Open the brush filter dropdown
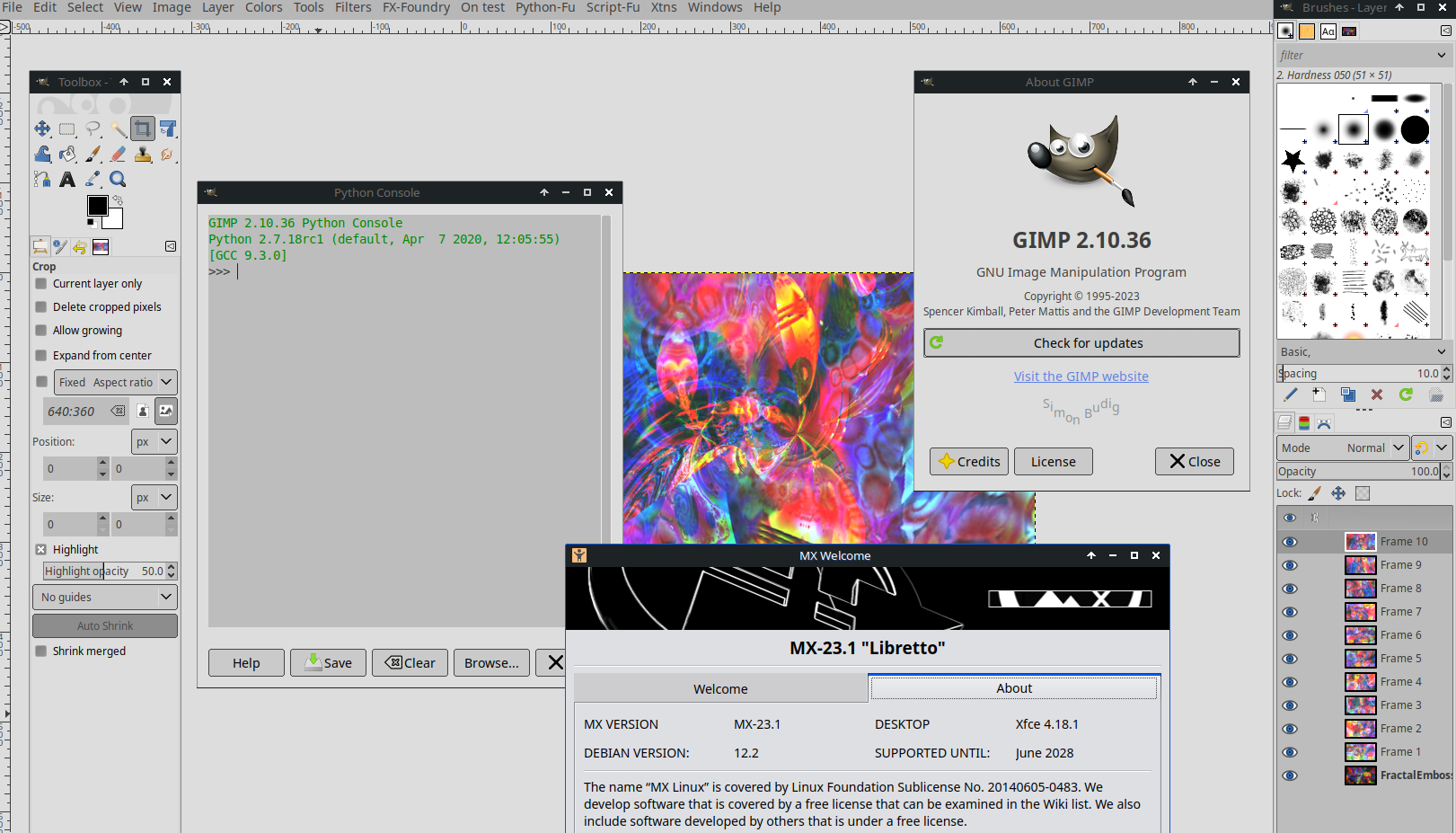Viewport: 1456px width, 833px height. [x=1442, y=55]
